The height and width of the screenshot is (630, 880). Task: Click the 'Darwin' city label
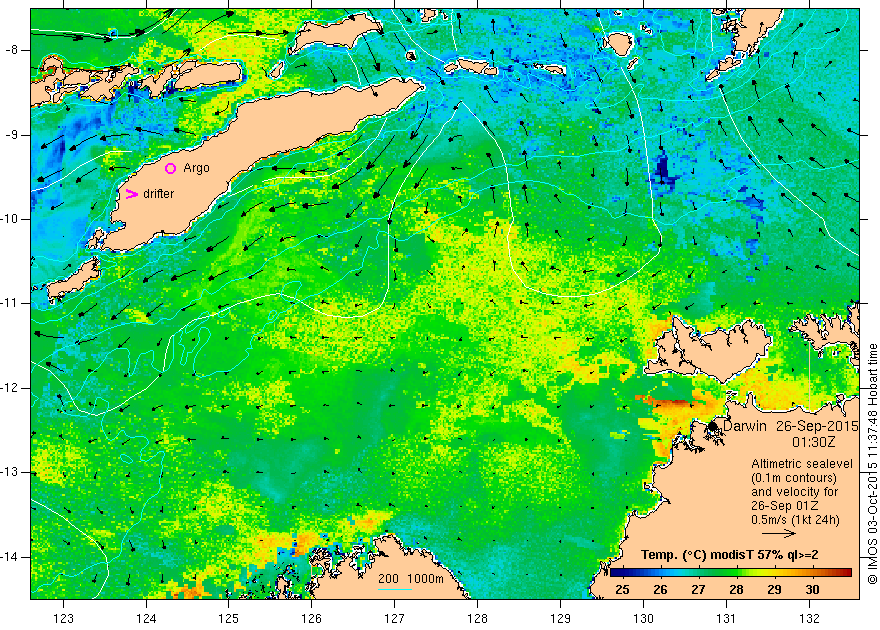pos(745,426)
